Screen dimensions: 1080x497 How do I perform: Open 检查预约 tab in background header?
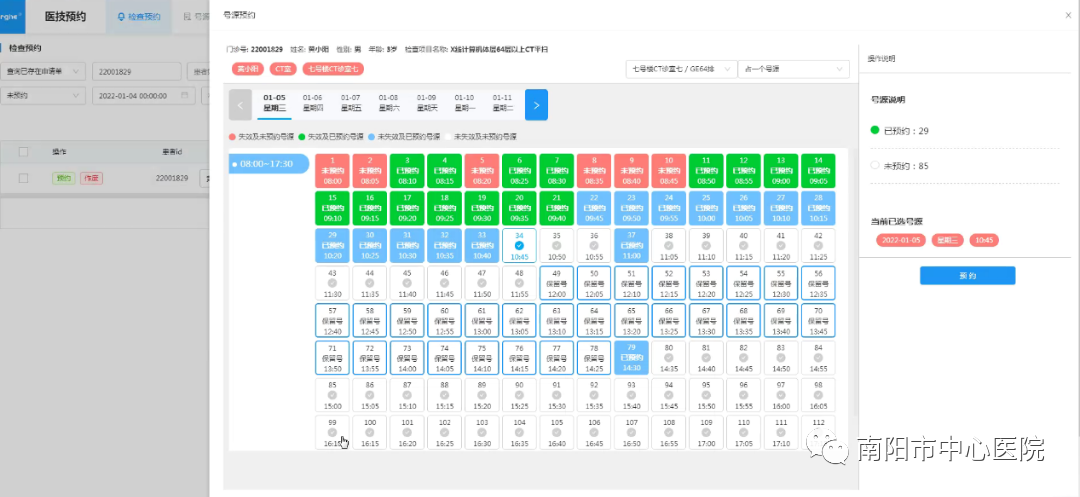point(138,17)
